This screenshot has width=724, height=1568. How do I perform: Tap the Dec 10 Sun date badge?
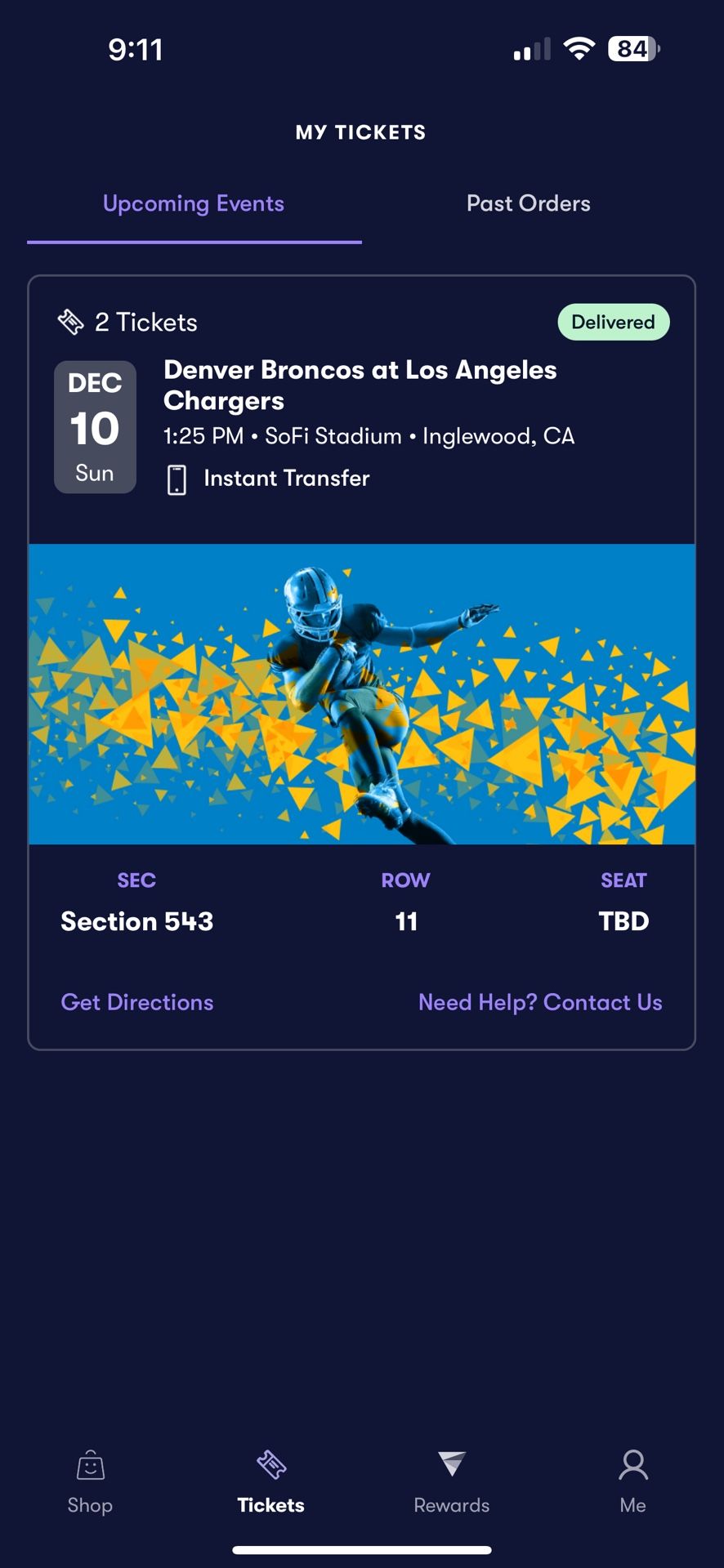click(x=95, y=427)
